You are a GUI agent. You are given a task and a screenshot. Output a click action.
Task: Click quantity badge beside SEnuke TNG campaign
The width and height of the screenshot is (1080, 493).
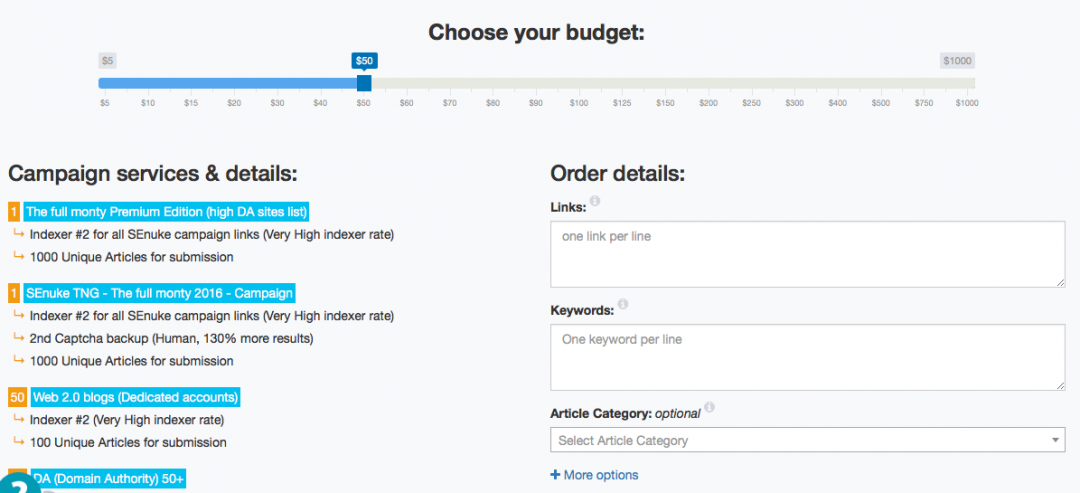pyautogui.click(x=14, y=293)
